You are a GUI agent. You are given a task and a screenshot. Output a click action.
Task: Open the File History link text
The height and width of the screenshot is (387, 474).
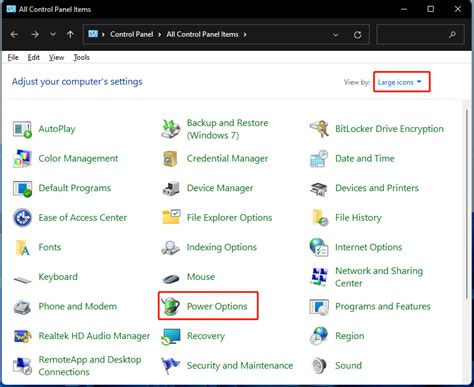coord(358,218)
